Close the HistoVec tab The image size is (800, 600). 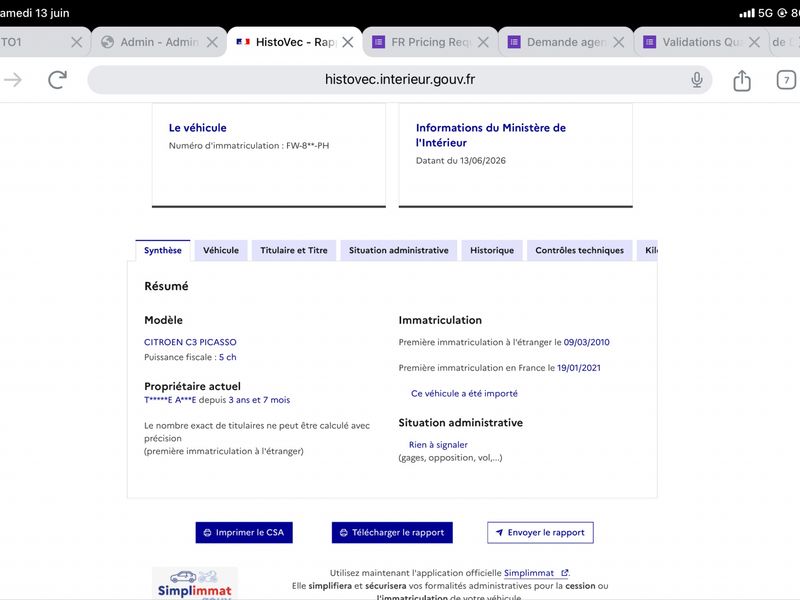tap(348, 42)
